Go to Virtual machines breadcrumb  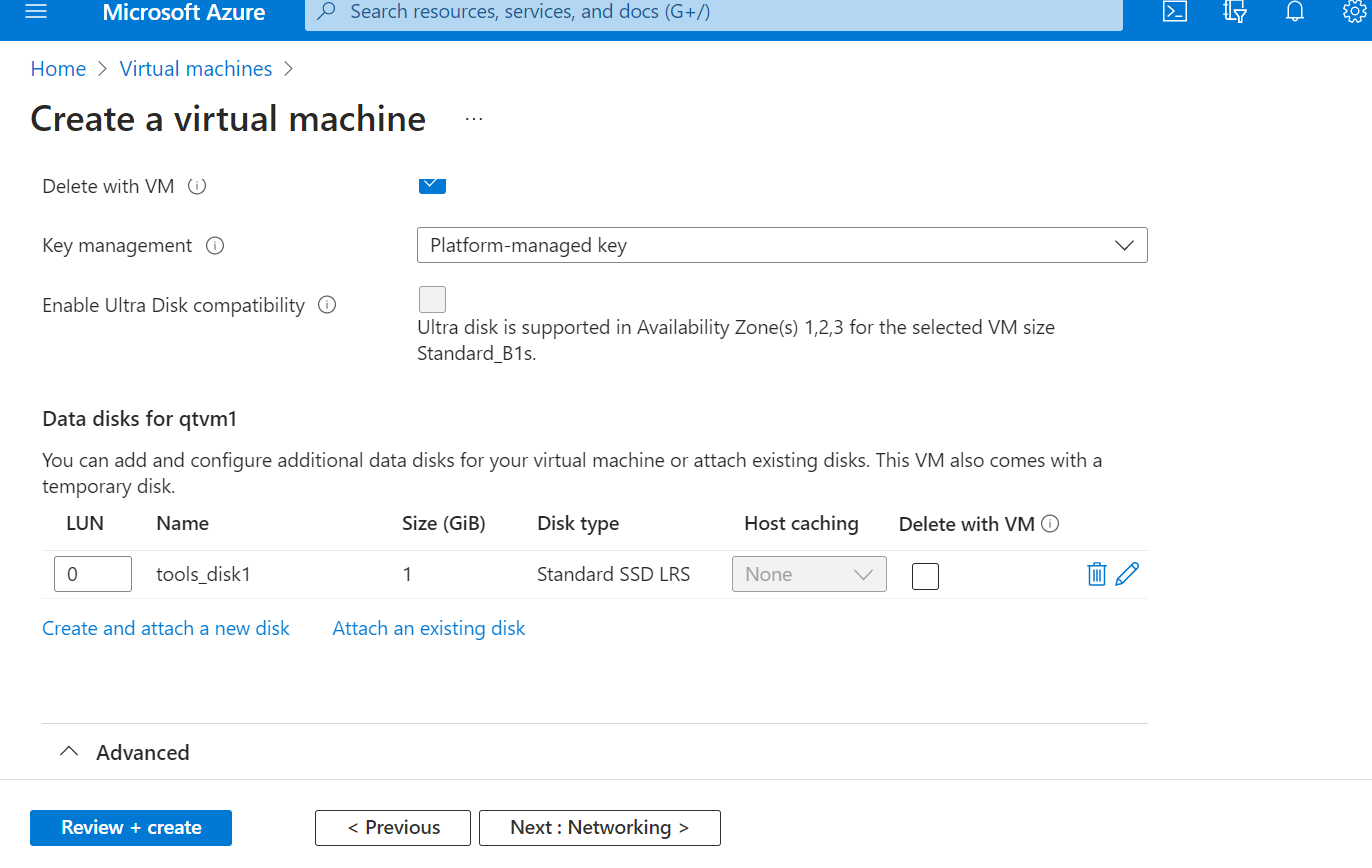[x=196, y=69]
